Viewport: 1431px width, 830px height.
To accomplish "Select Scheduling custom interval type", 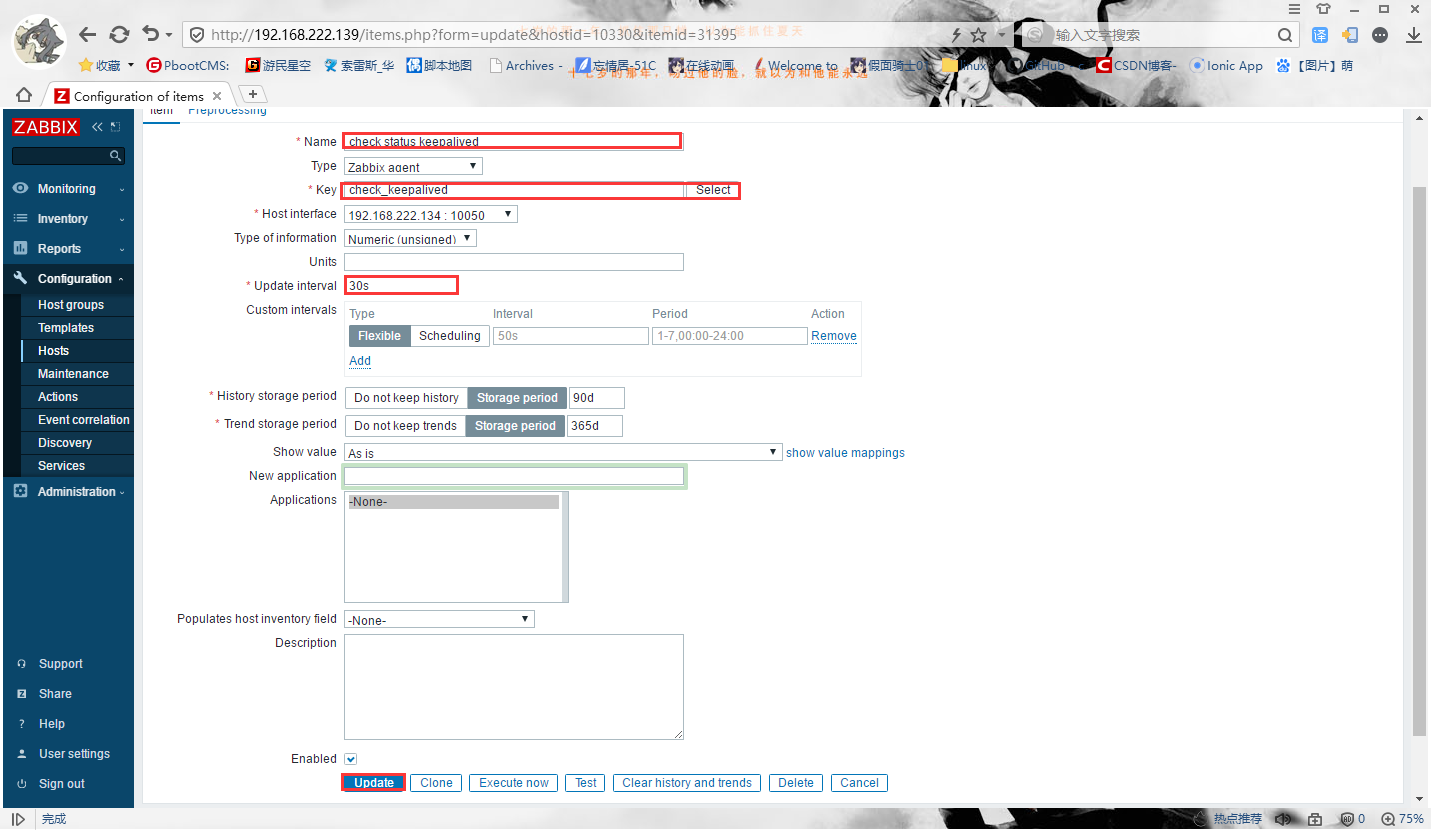I will (450, 336).
